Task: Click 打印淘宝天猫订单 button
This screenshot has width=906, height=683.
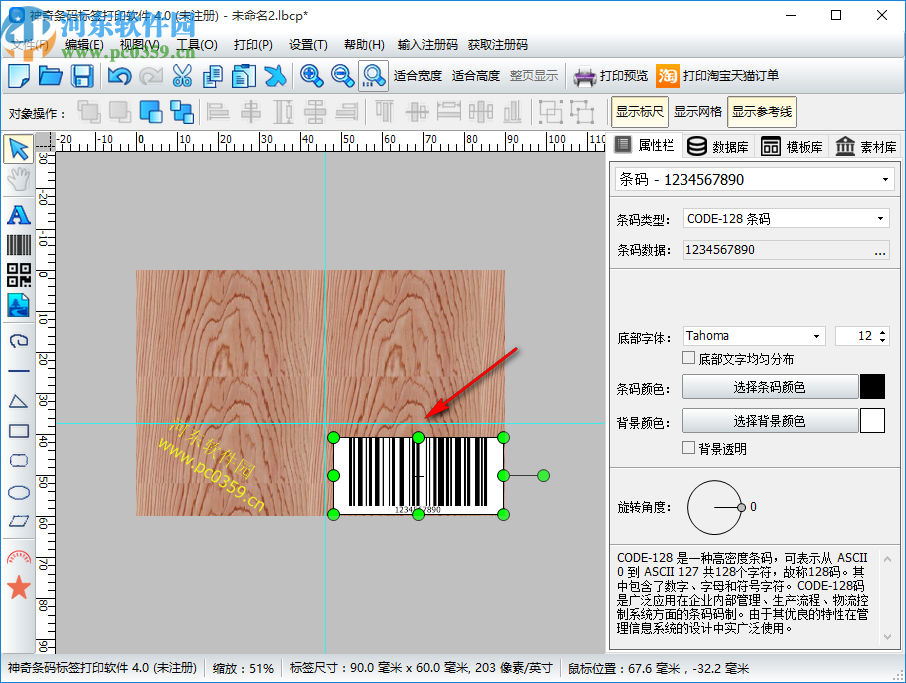Action: click(x=718, y=76)
